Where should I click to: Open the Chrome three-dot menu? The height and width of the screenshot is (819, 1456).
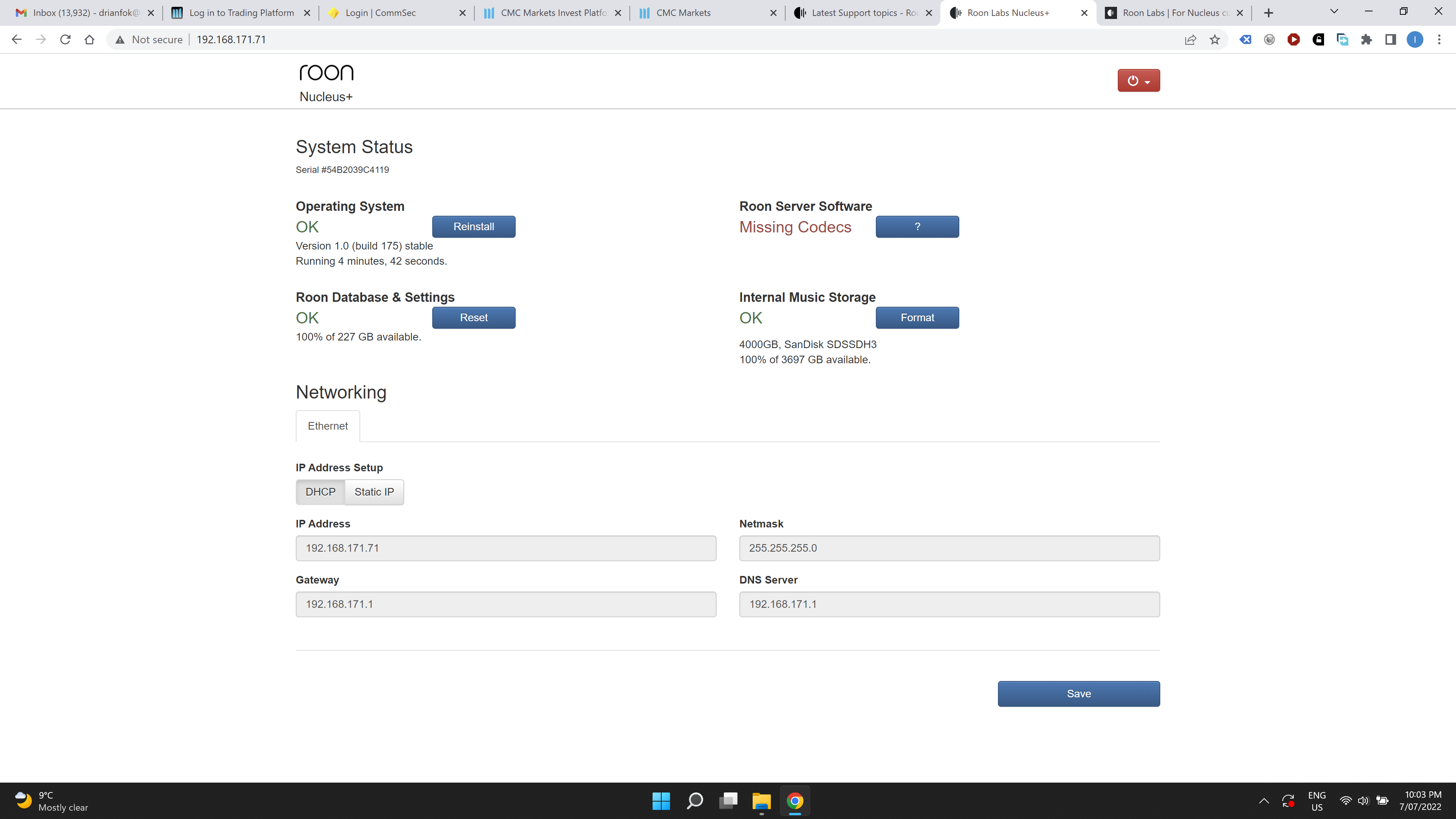pos(1439,39)
